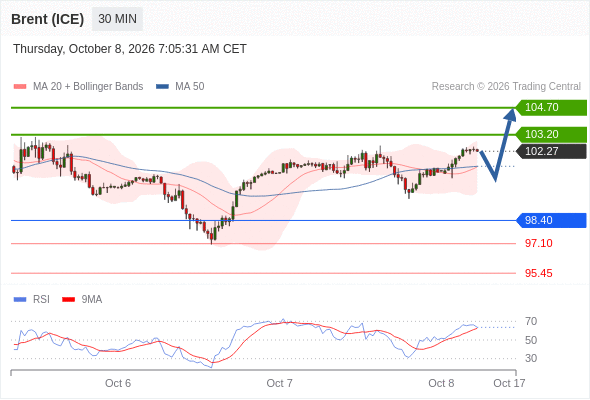Click the 'Research © 2026 Trading Central' credit
590x400 pixels.
tap(506, 87)
